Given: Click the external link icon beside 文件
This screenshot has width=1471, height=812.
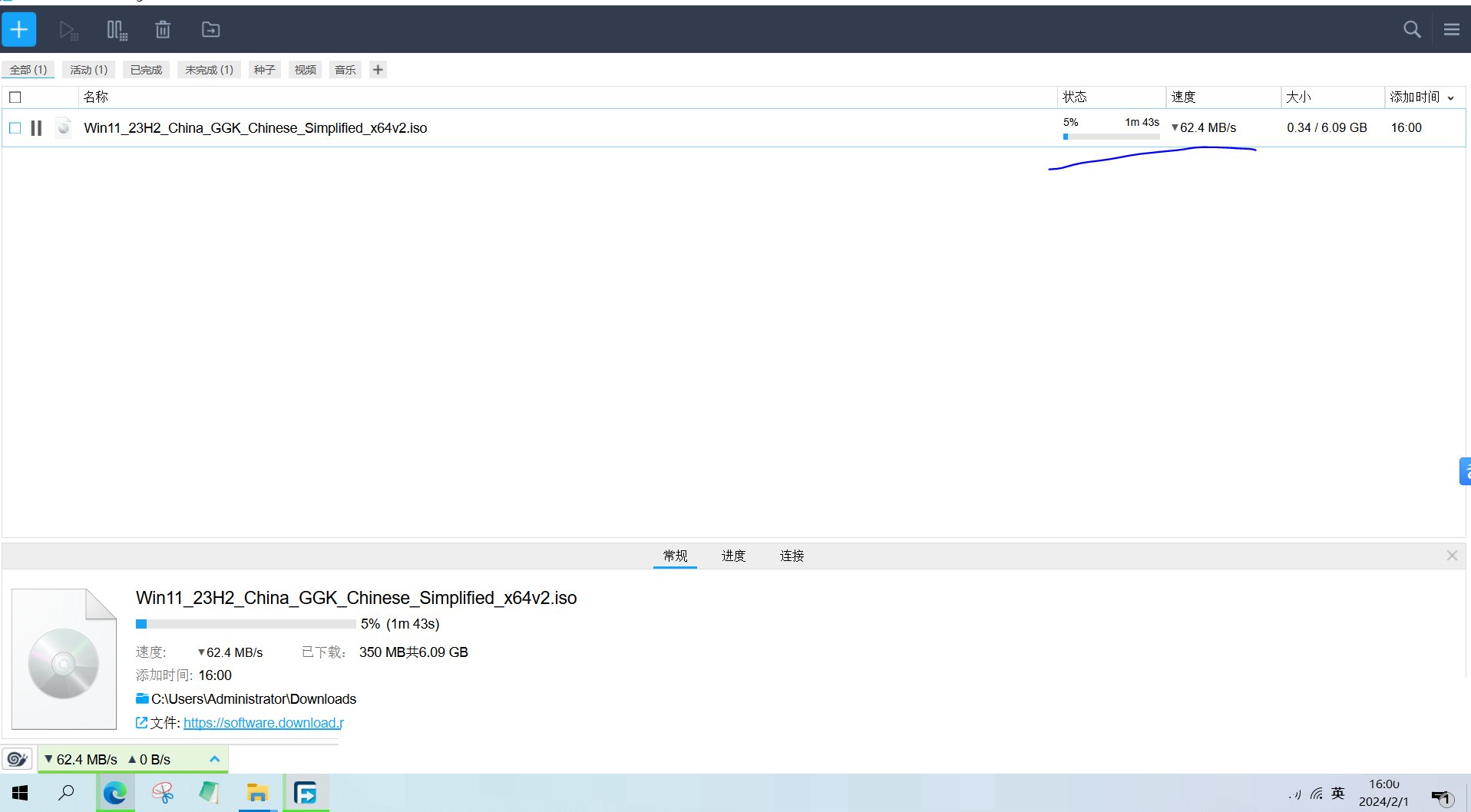Looking at the screenshot, I should tap(141, 723).
